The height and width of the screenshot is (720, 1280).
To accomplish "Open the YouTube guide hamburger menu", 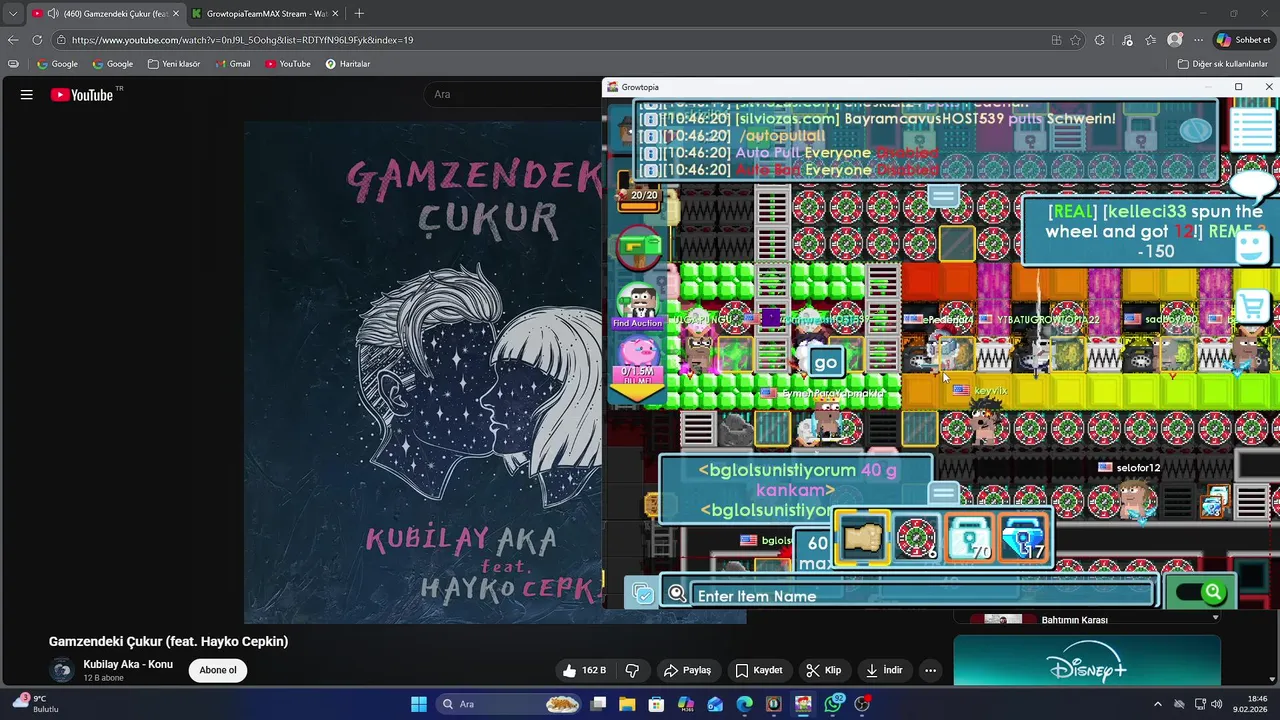I will click(x=27, y=95).
